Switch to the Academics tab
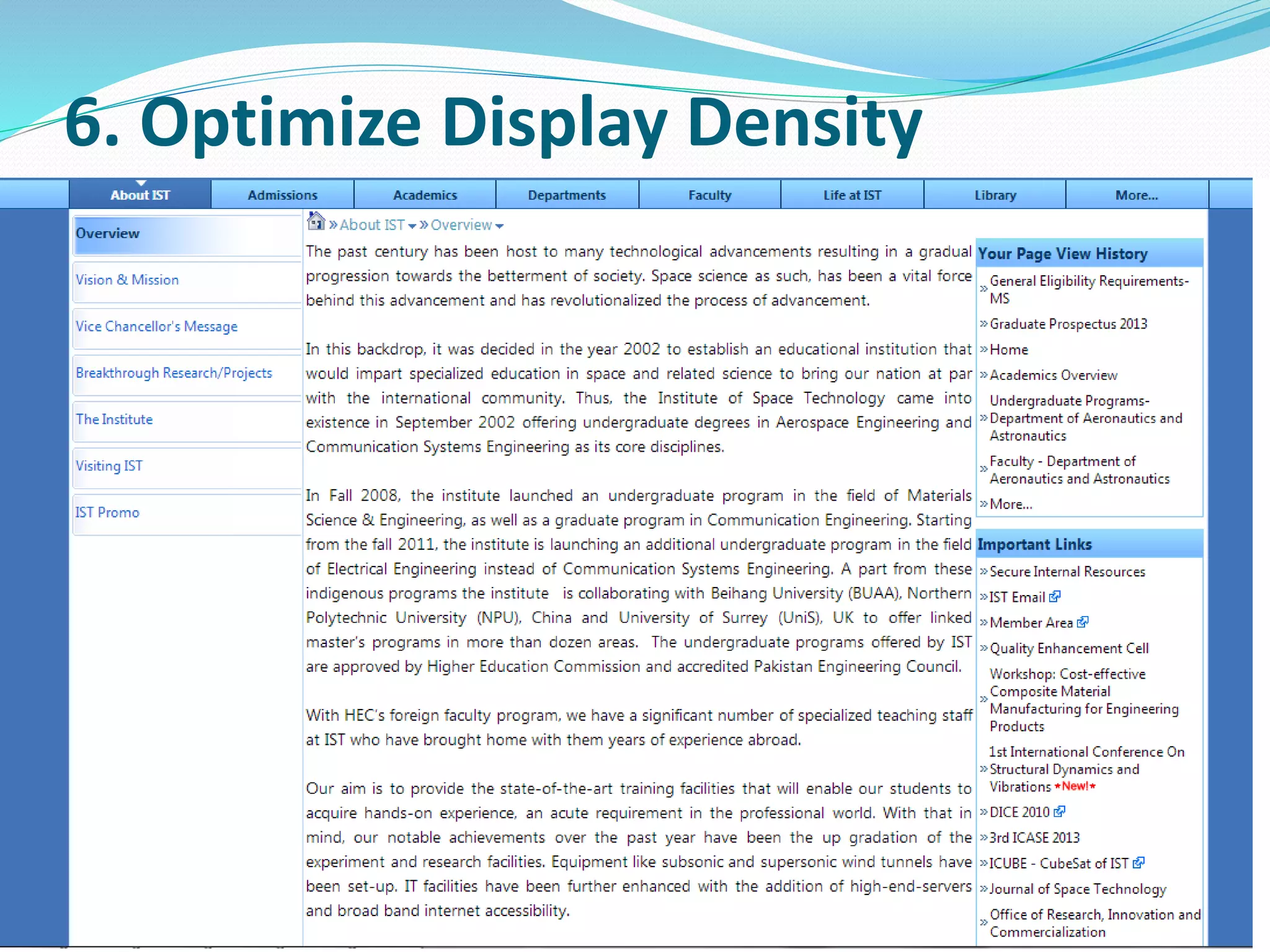1270x952 pixels. [425, 195]
